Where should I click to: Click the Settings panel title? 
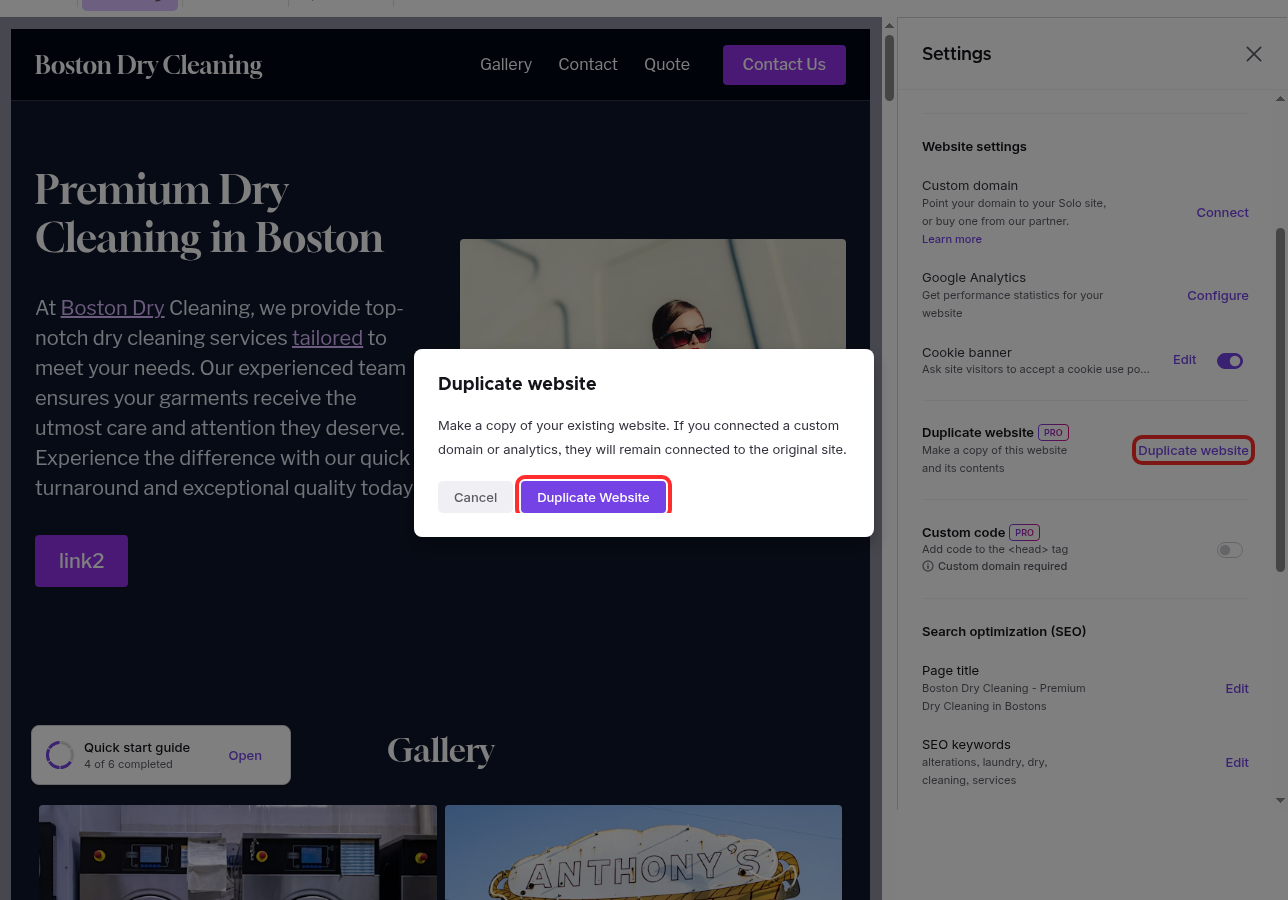957,54
